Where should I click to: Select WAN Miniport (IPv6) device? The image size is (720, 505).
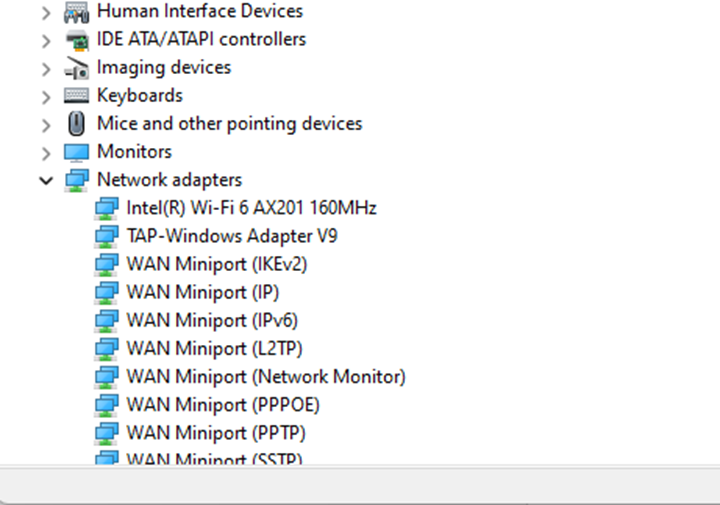[x=213, y=320]
